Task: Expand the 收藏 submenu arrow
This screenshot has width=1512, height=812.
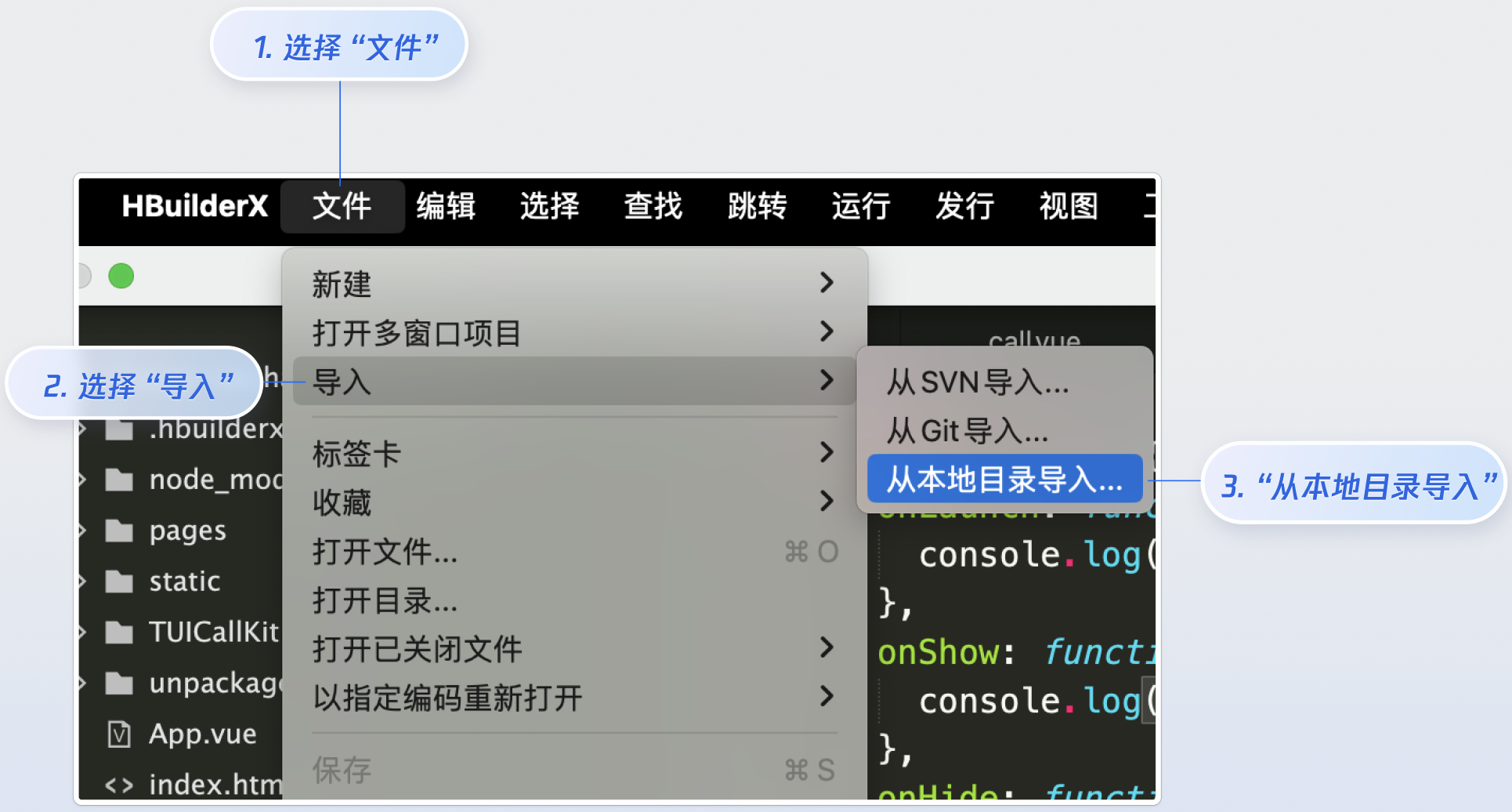Action: point(827,501)
